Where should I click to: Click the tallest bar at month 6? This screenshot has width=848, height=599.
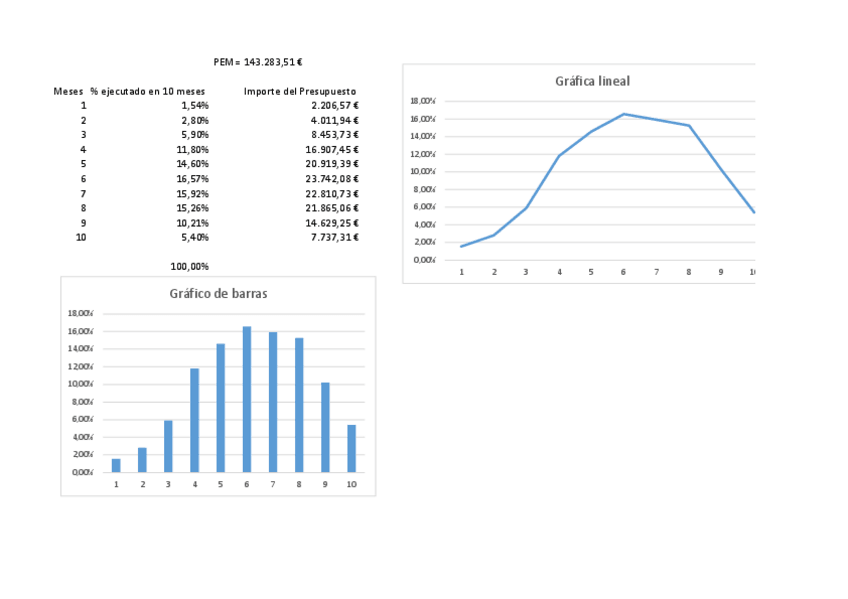click(x=246, y=400)
